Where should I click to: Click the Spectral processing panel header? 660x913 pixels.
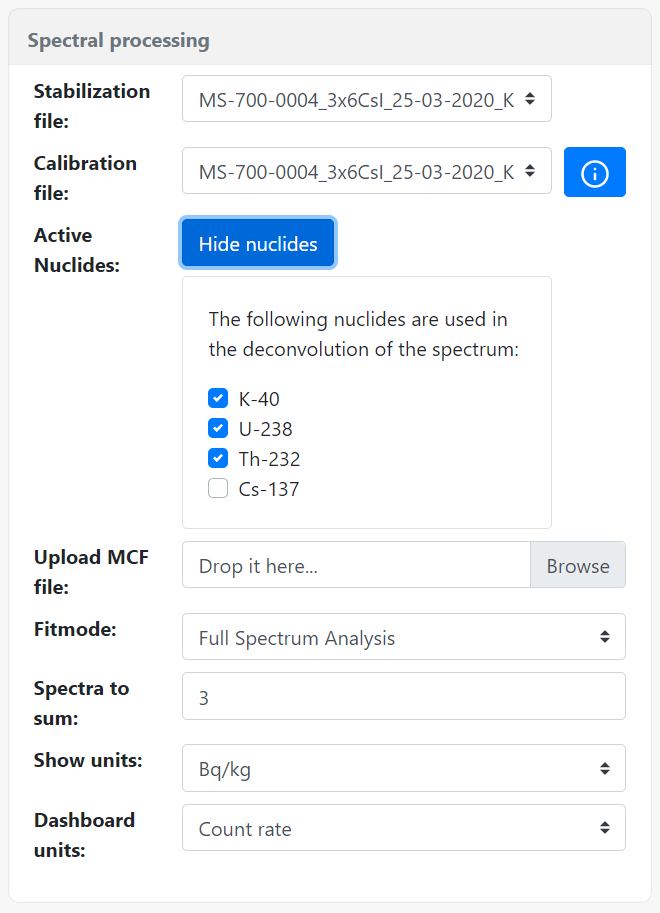118,41
